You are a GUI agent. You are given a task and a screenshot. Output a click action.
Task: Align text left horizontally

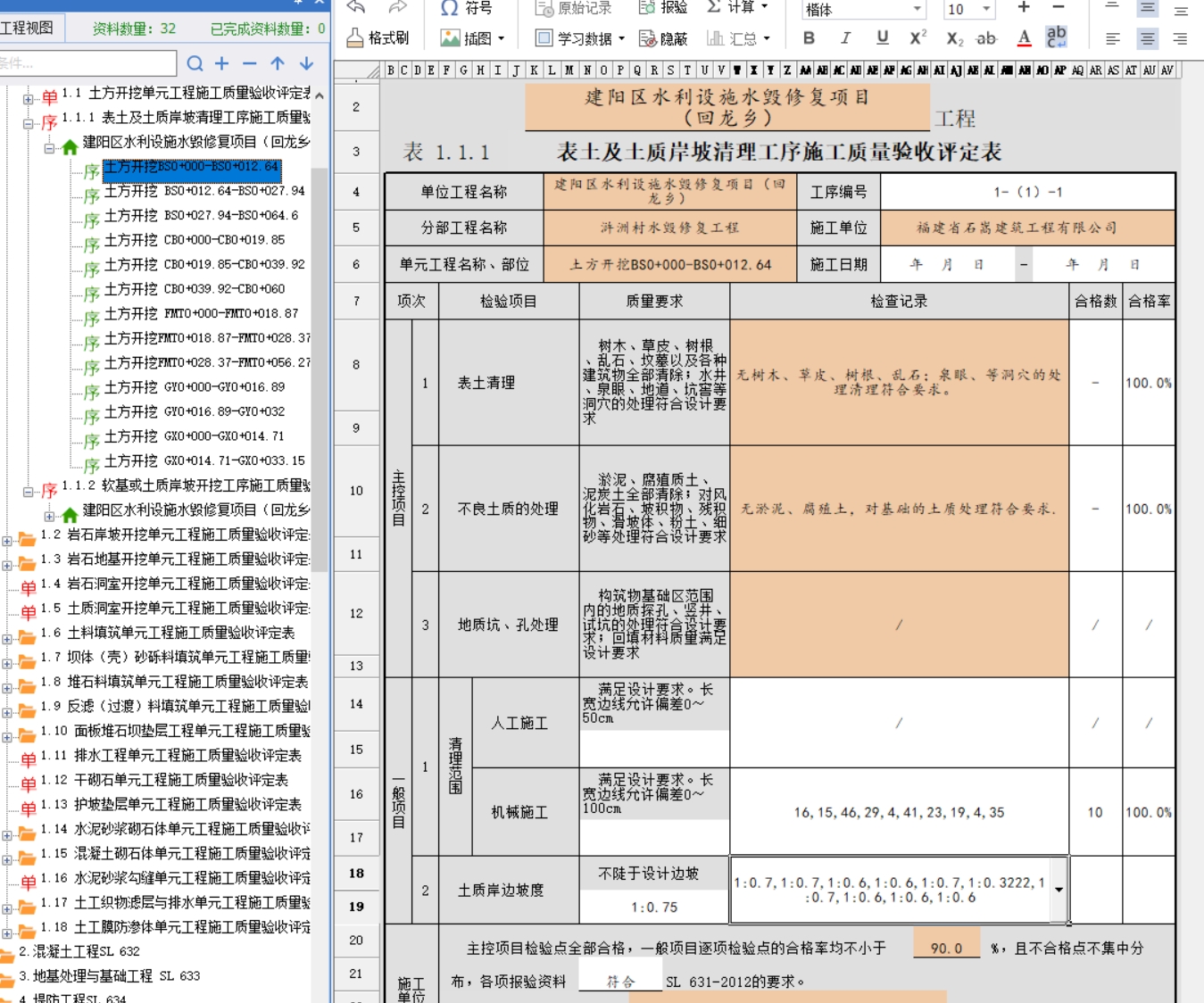click(x=1113, y=38)
